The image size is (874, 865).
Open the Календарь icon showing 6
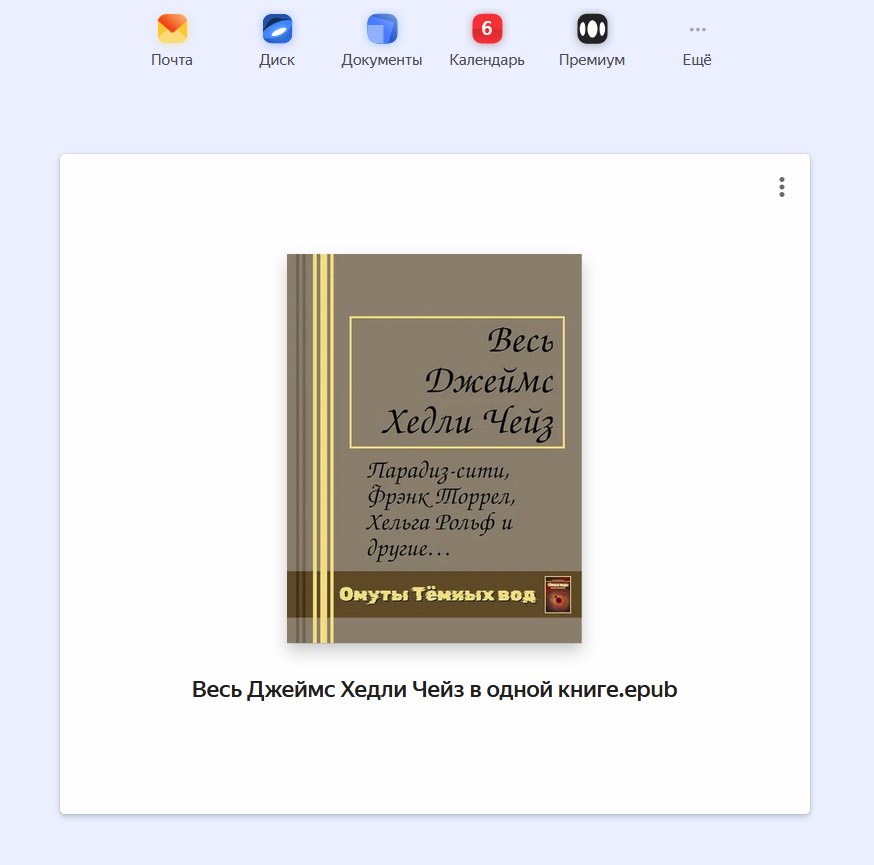coord(487,29)
